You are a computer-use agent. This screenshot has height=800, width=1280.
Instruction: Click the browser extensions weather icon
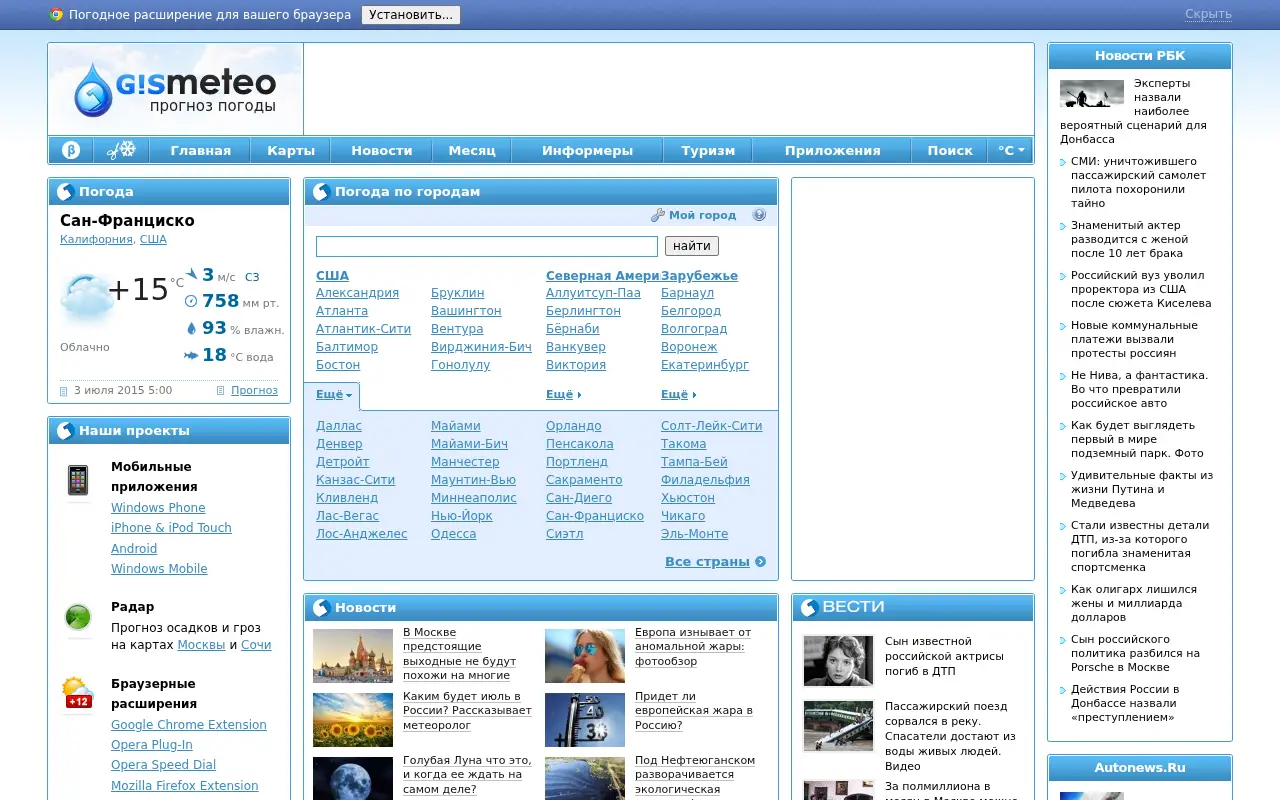pos(78,693)
